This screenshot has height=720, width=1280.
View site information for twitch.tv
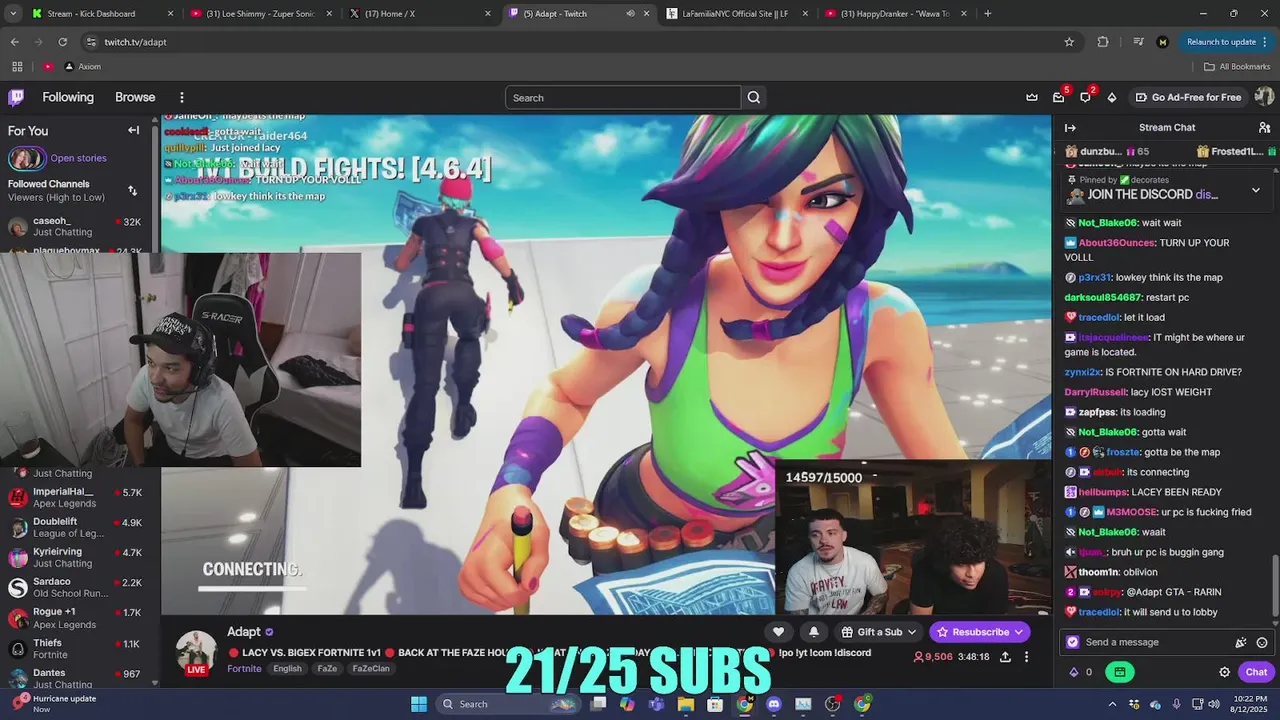coord(91,42)
